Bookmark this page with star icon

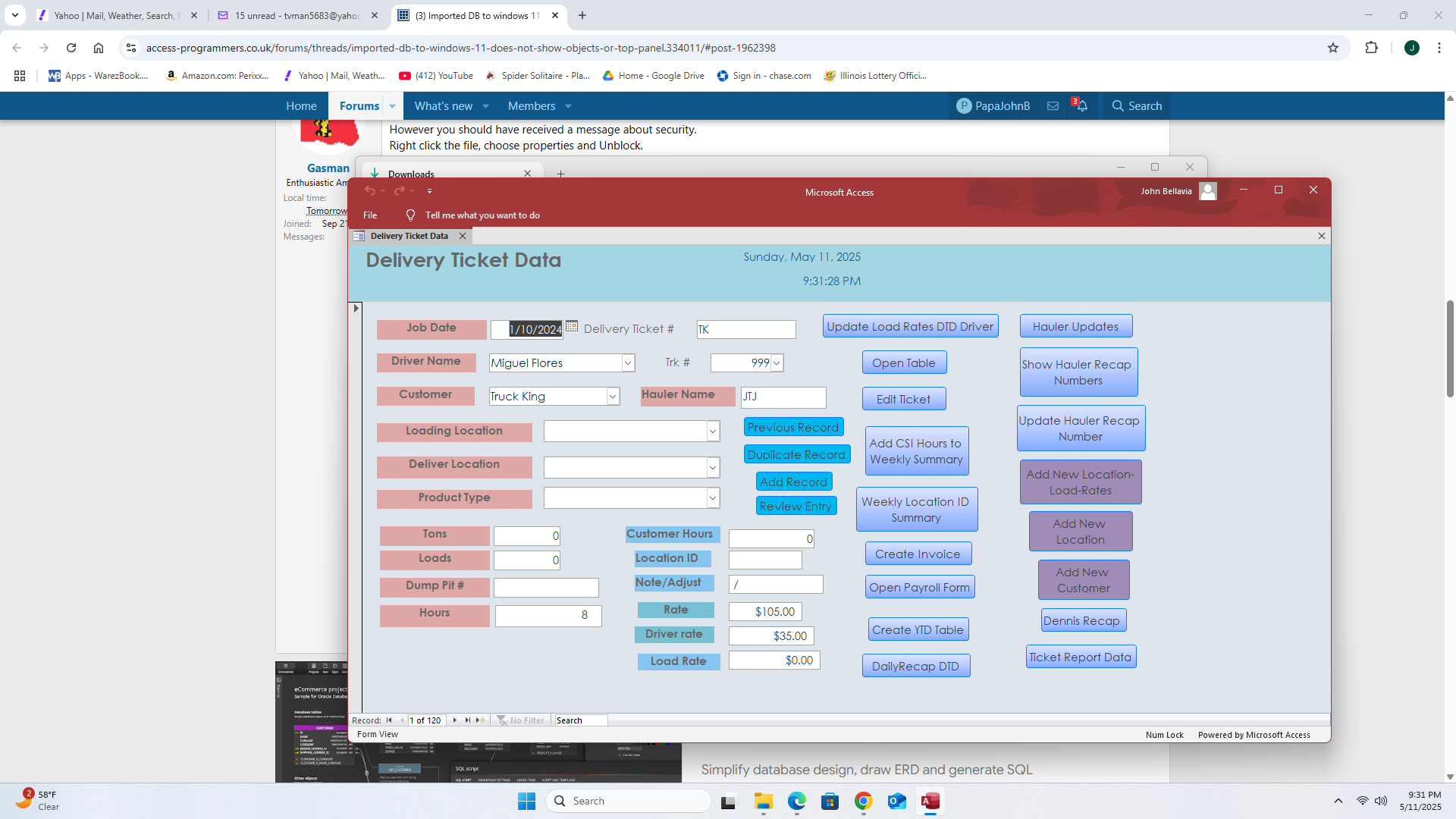(1333, 48)
